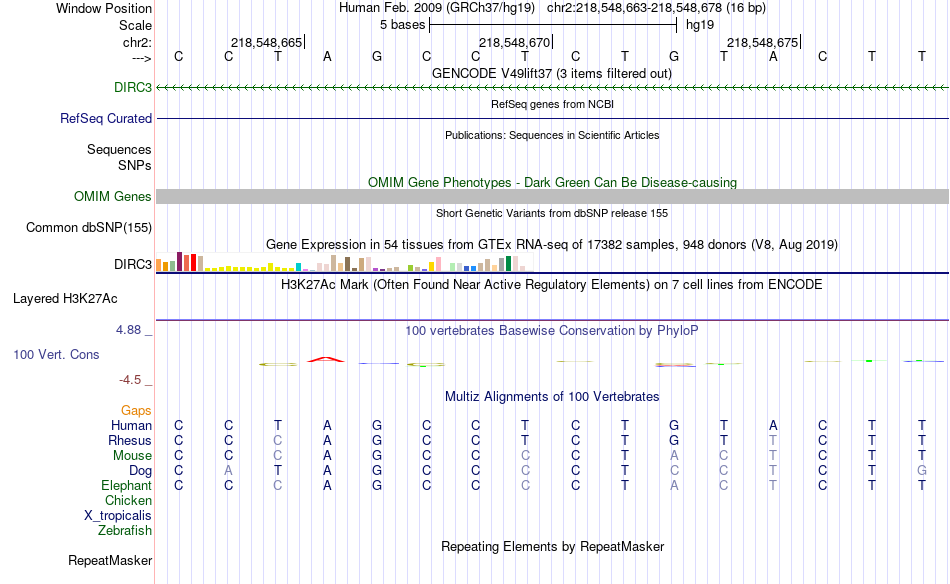The image size is (950, 584).
Task: Click the OMIM Gene Phenotypes track title
Action: tap(552, 182)
